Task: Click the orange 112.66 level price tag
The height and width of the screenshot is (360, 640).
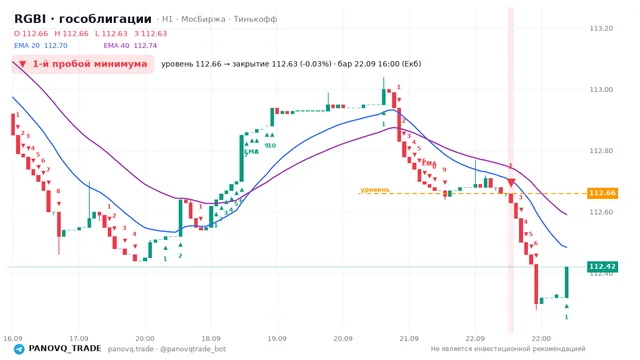Action: 602,193
